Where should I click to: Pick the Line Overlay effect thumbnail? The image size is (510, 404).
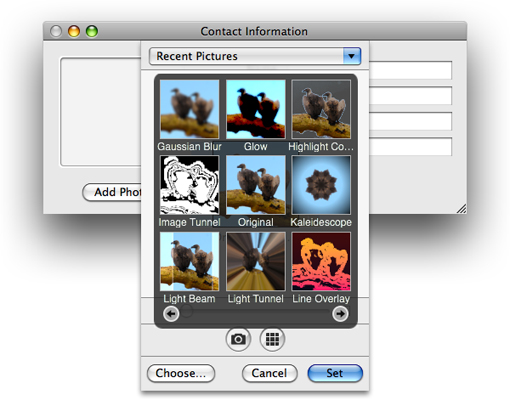point(321,261)
